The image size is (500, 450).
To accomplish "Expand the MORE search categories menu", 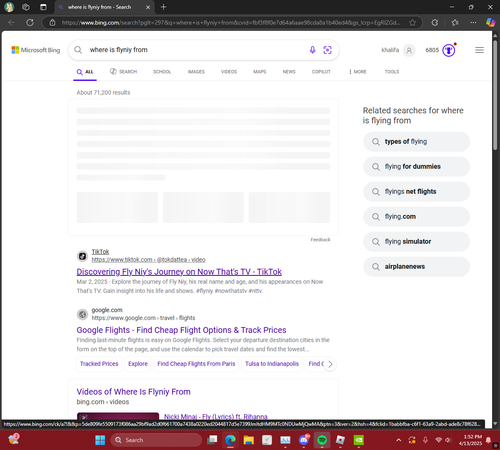I will click(358, 72).
